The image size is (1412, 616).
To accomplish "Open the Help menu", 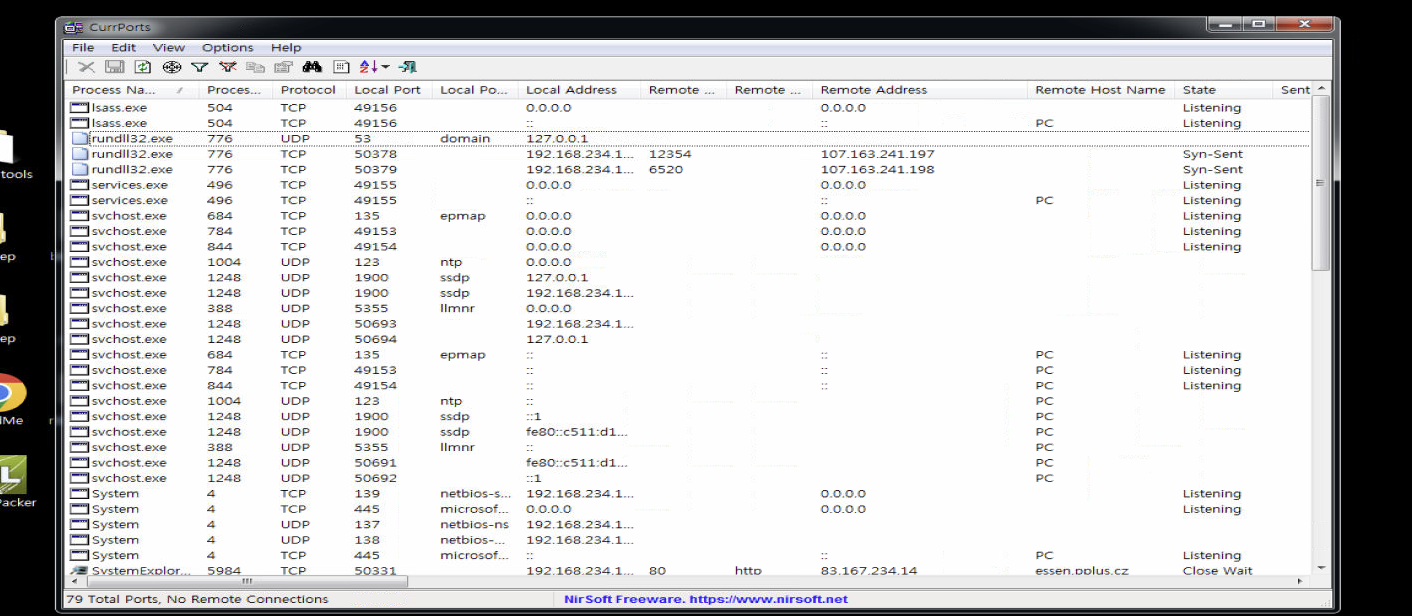I will [x=286, y=47].
